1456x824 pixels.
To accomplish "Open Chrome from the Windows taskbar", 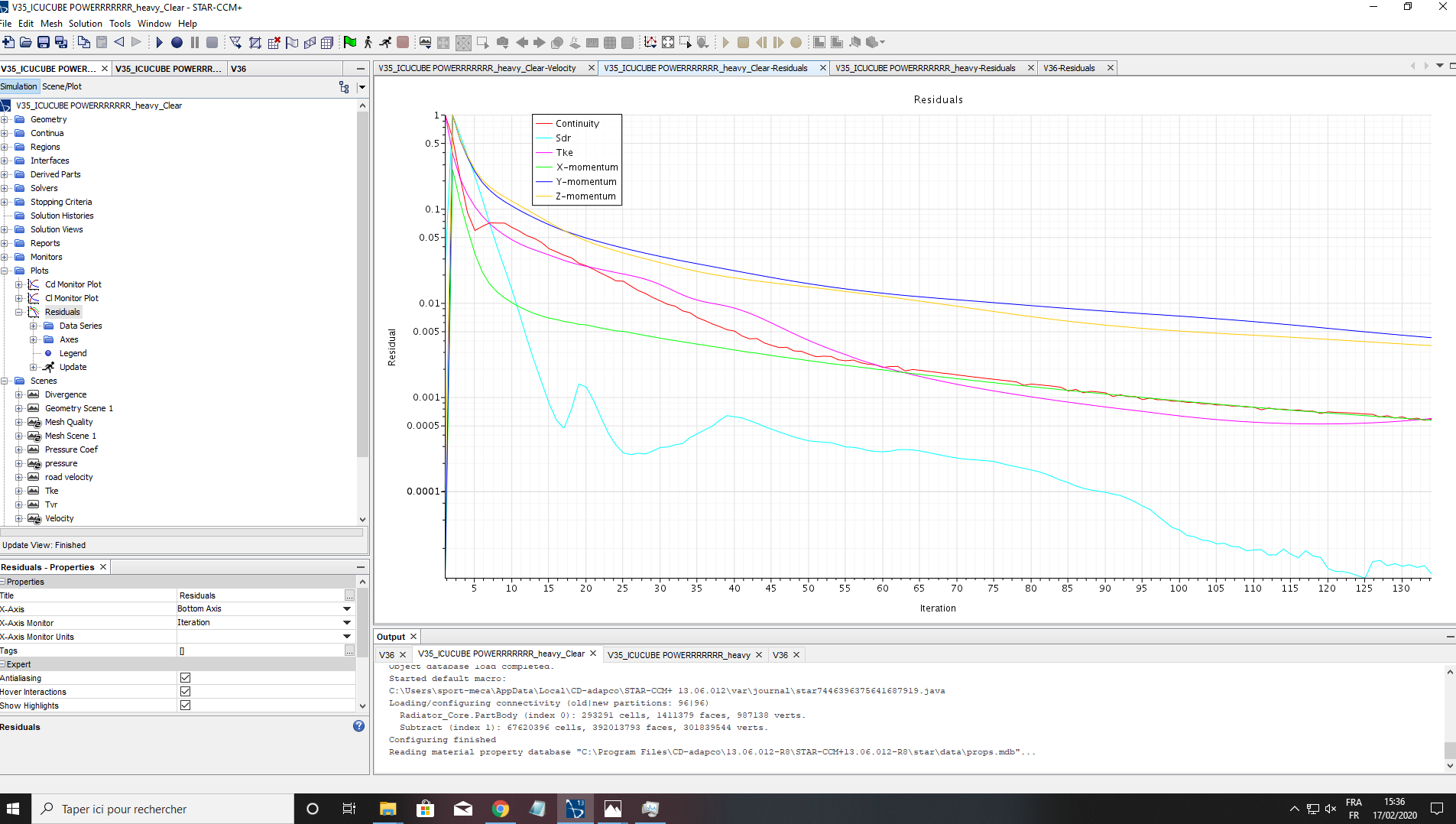I will (501, 809).
